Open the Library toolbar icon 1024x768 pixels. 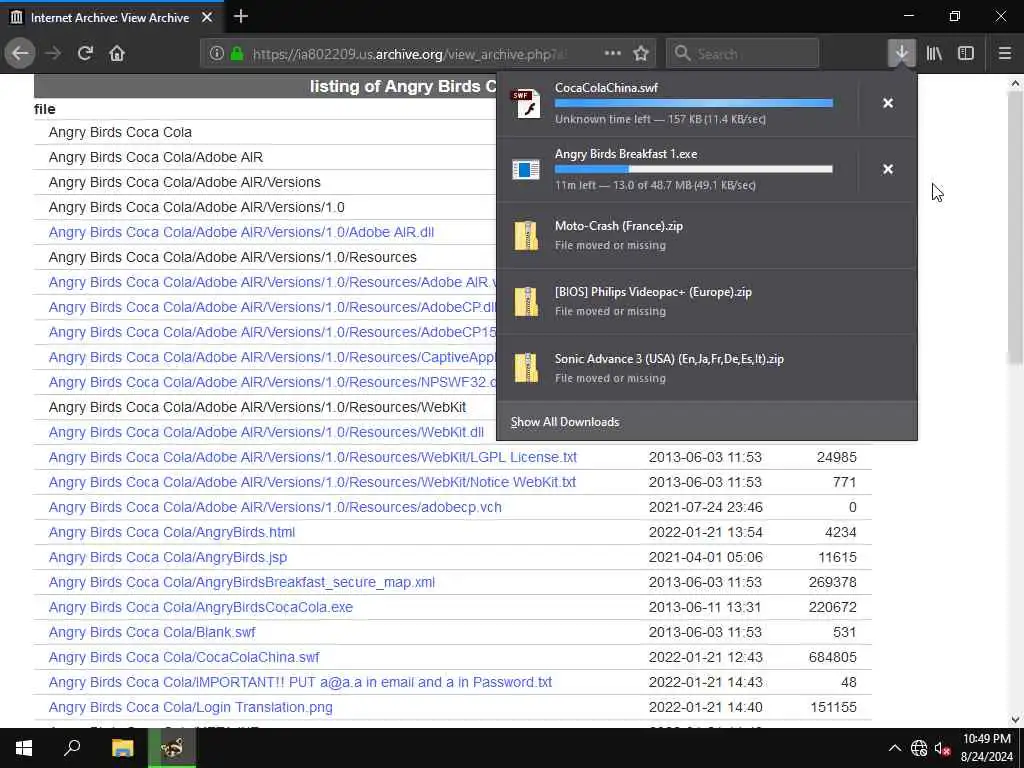934,54
